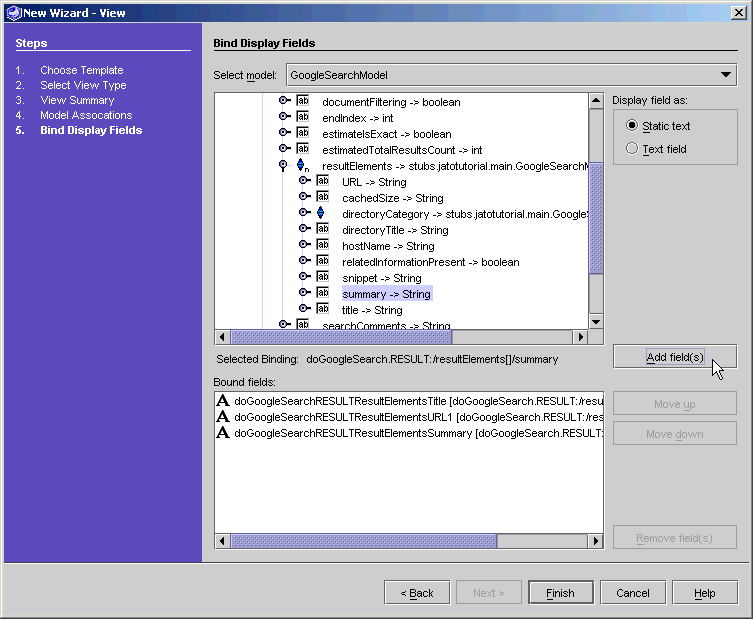Click the 'ab' icon beside hostName
This screenshot has height=619, width=753.
pos(323,244)
